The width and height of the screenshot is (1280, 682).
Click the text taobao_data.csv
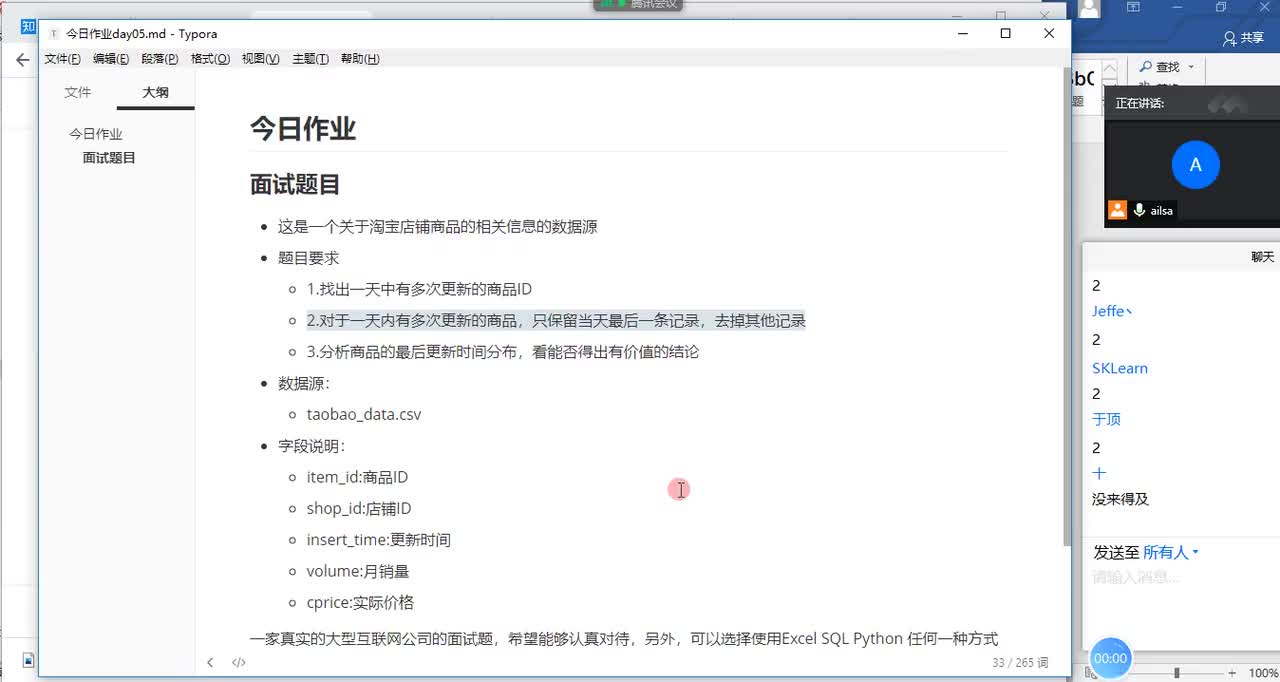[x=364, y=414]
